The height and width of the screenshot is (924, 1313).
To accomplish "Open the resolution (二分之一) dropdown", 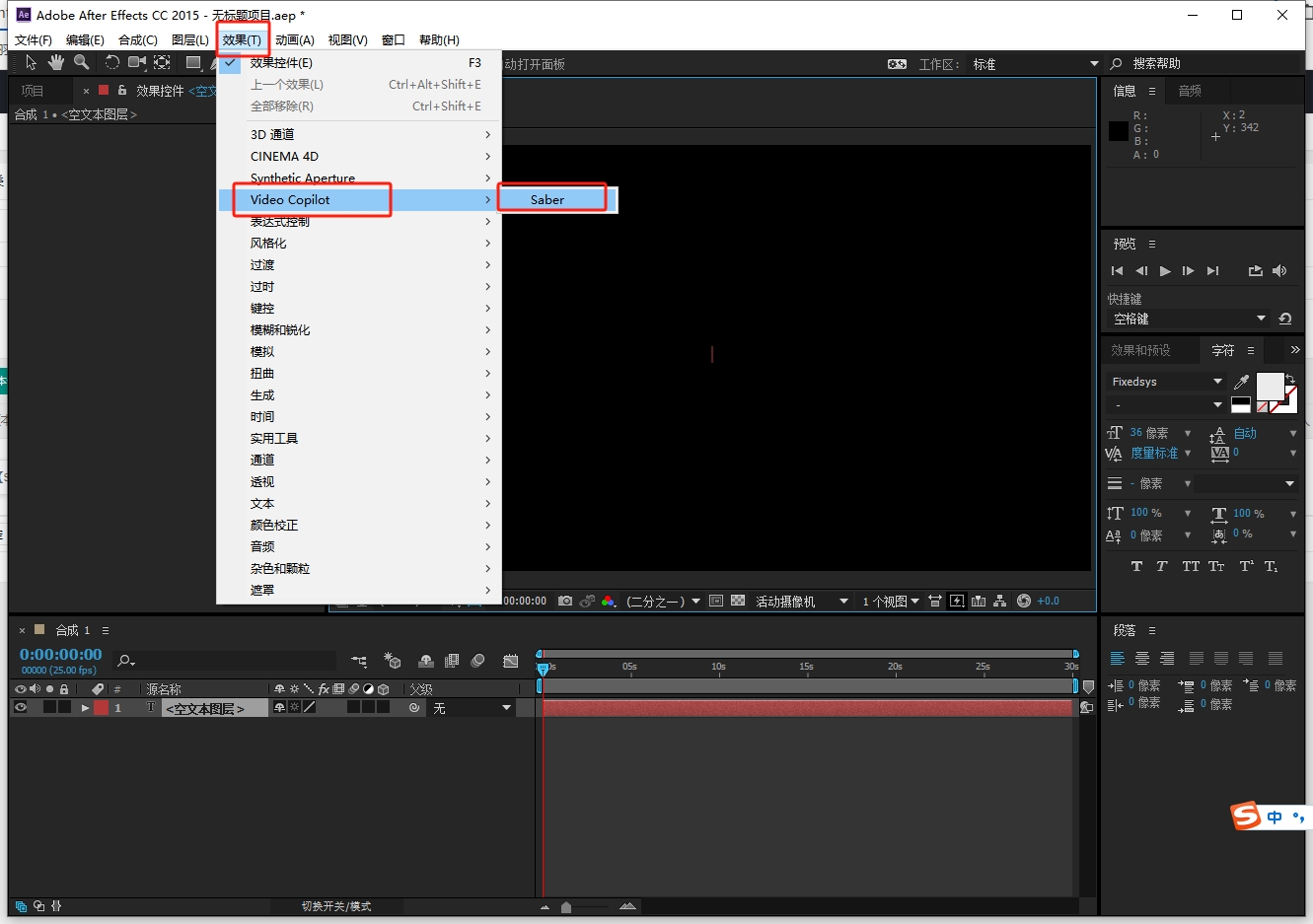I will 663,601.
